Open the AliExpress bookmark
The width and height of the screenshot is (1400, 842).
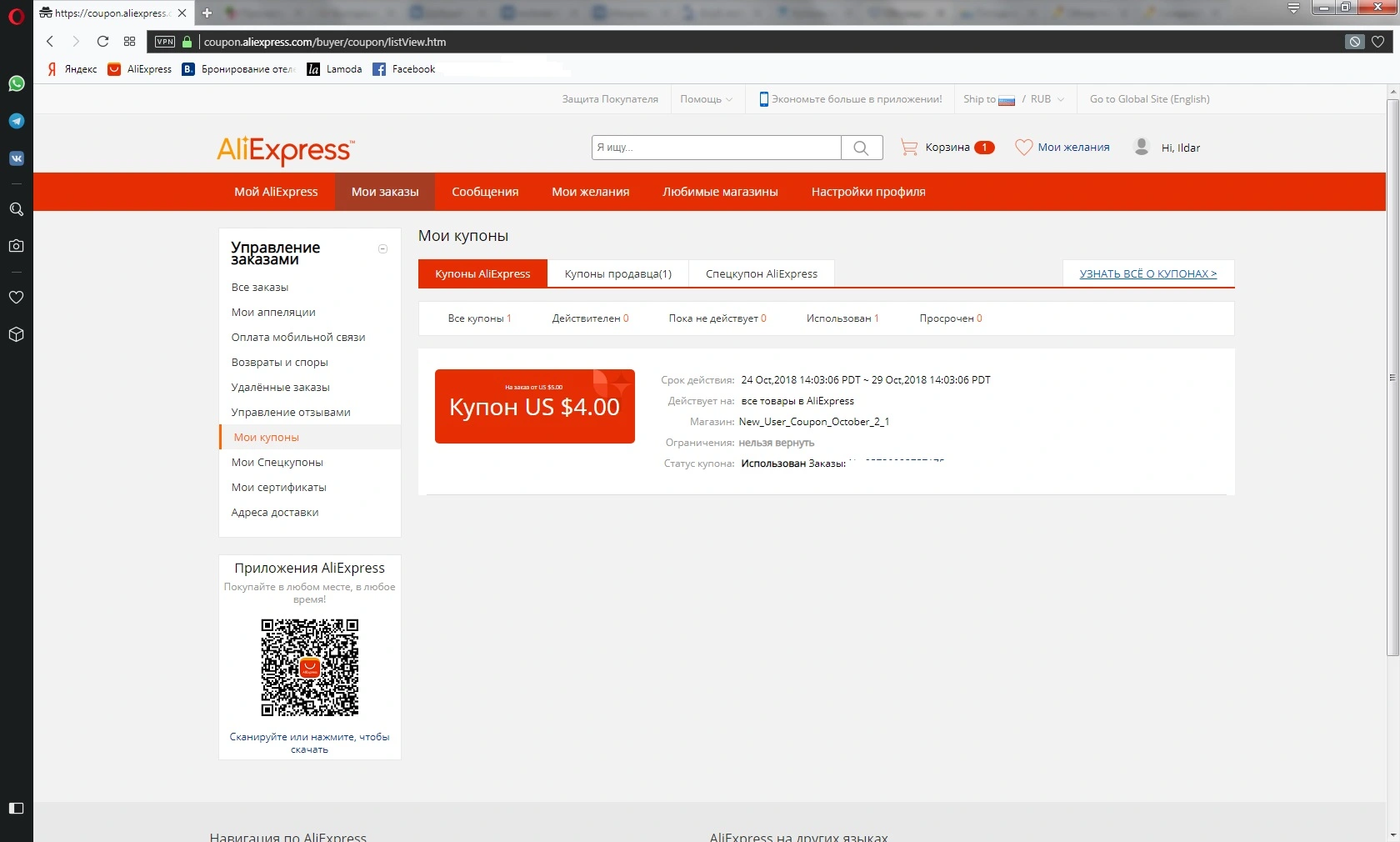pyautogui.click(x=140, y=69)
